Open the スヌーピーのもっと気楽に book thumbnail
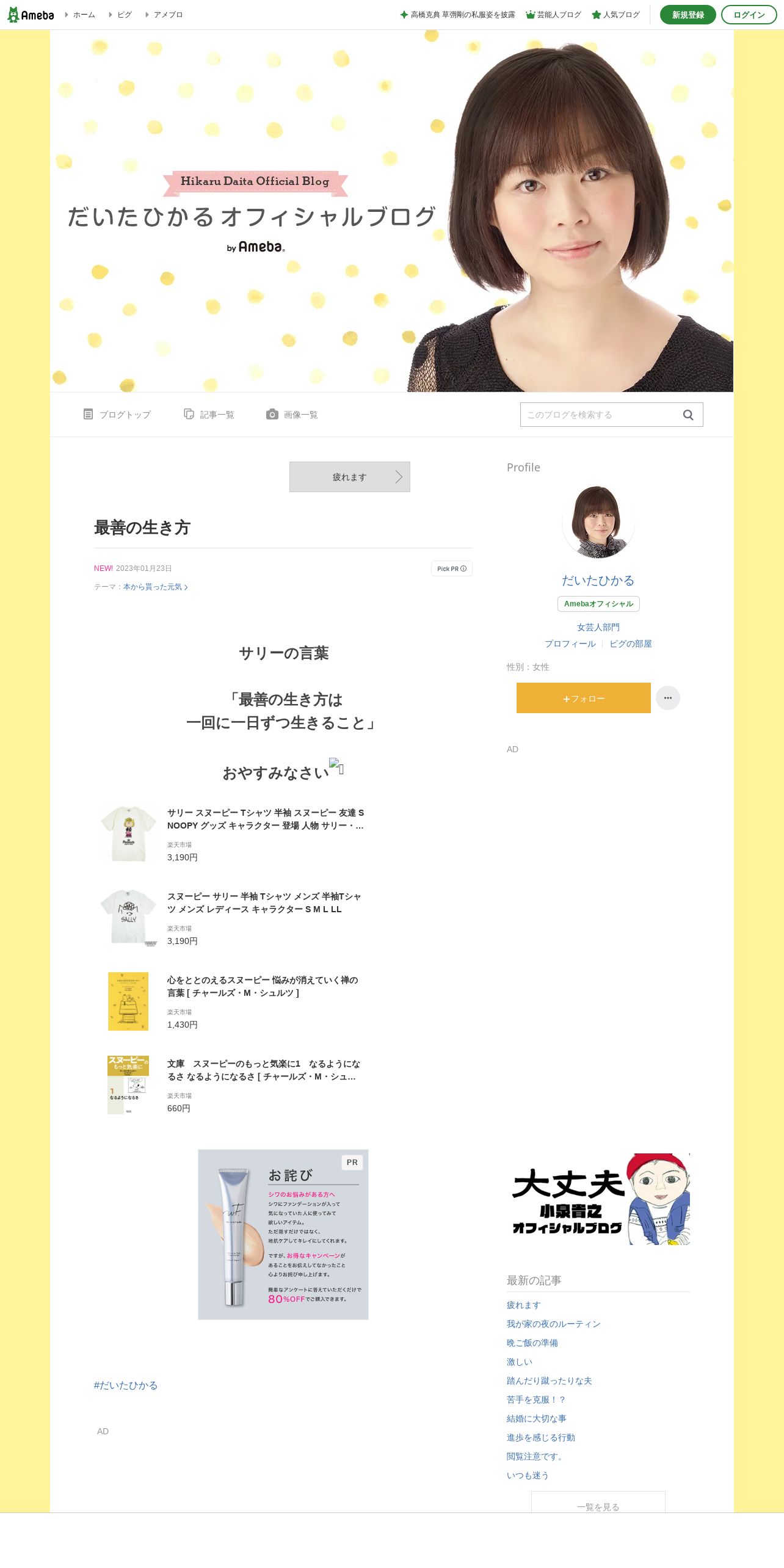 click(x=128, y=1085)
